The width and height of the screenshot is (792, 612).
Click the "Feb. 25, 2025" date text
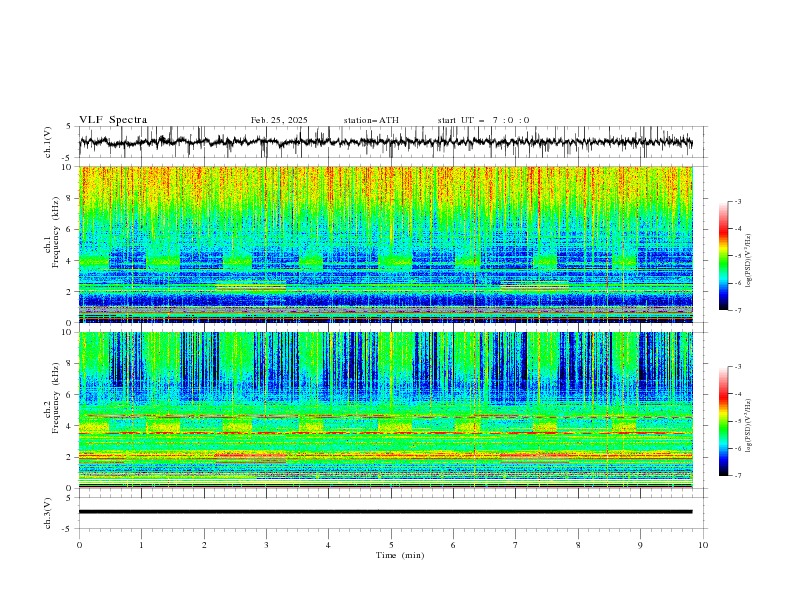click(279, 120)
